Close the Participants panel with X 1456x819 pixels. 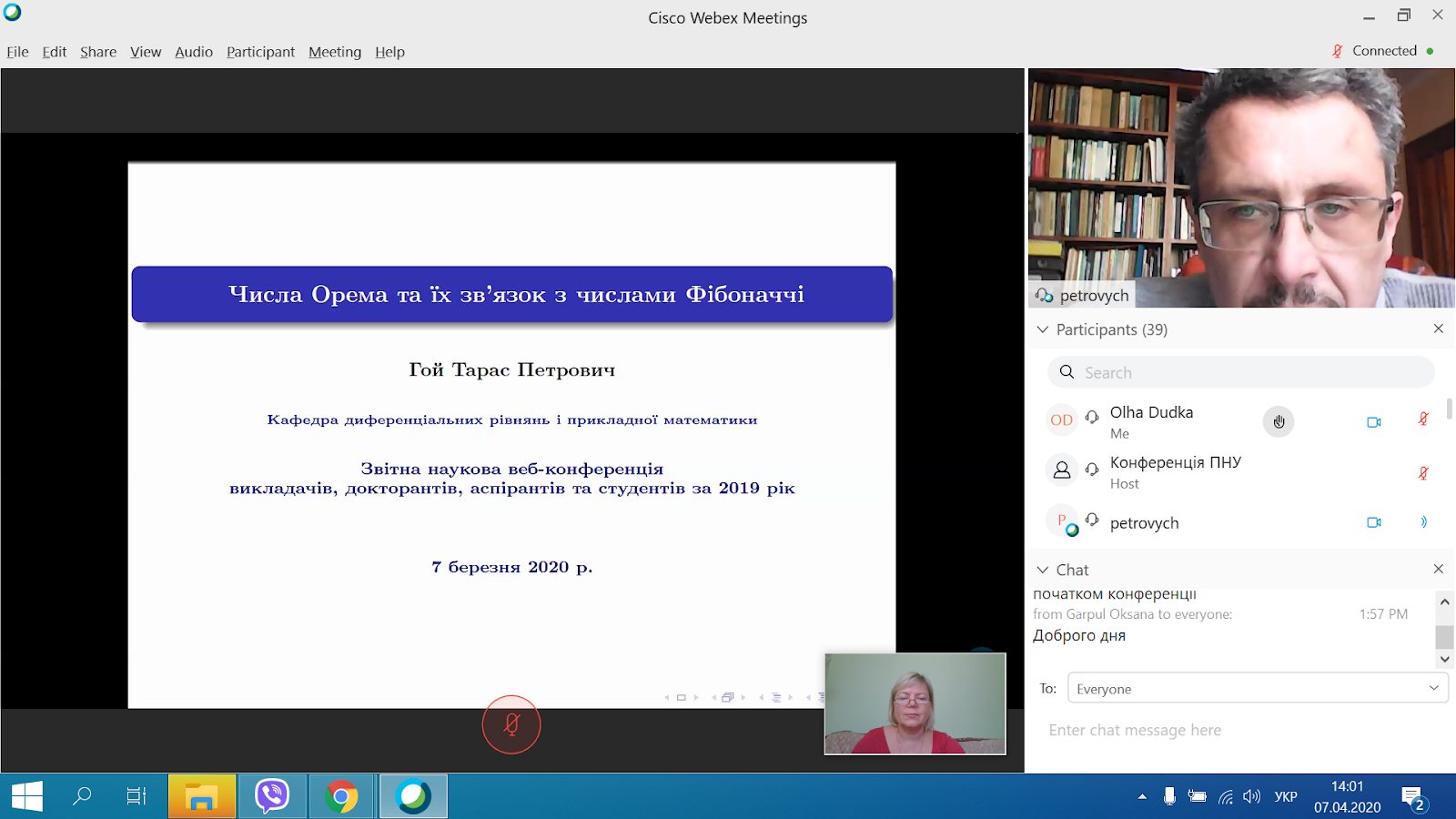click(x=1439, y=329)
